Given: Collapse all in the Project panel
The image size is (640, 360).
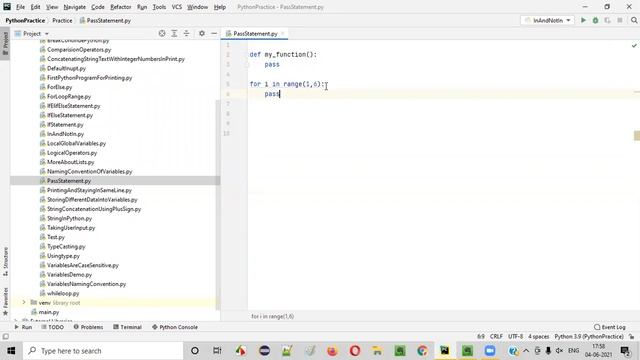Looking at the screenshot, I should (x=187, y=33).
